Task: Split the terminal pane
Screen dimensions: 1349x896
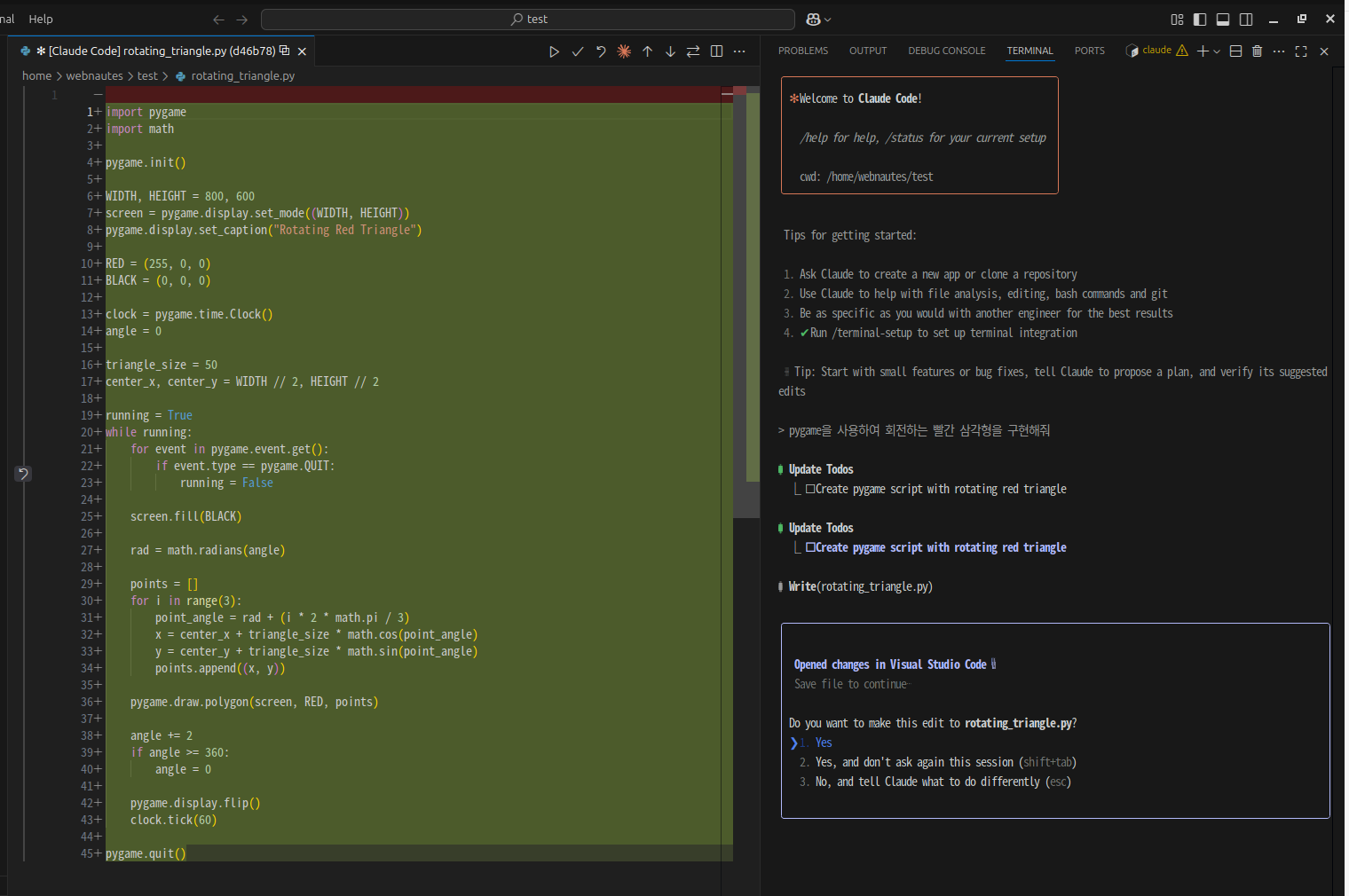Action: (1235, 51)
